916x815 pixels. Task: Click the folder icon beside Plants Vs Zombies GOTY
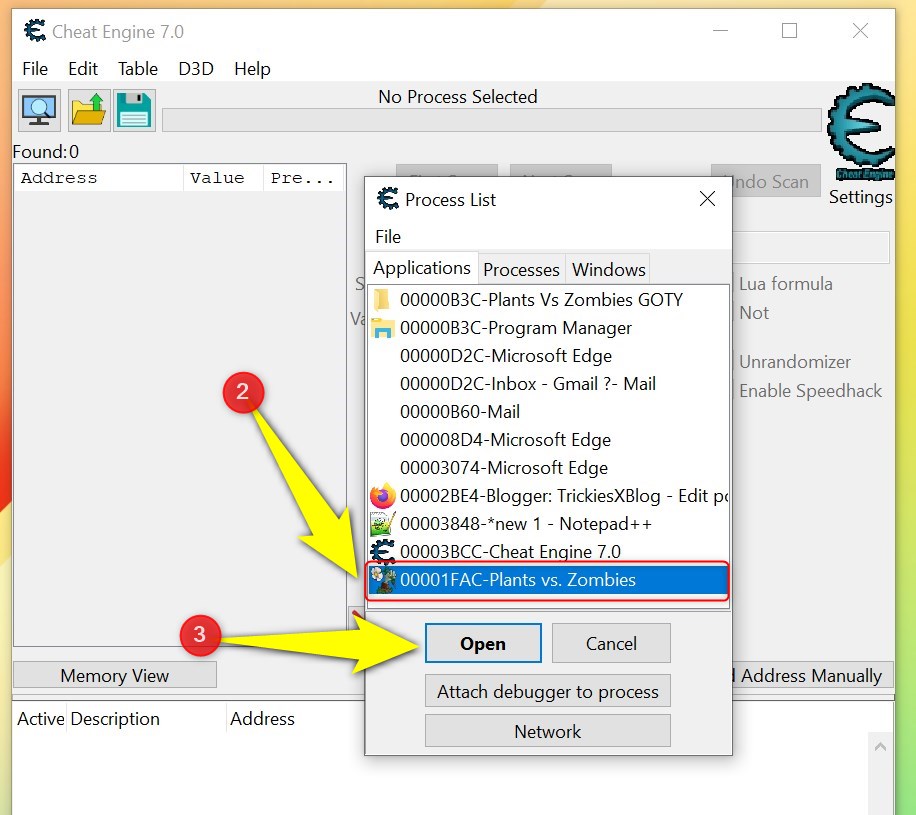coord(381,300)
